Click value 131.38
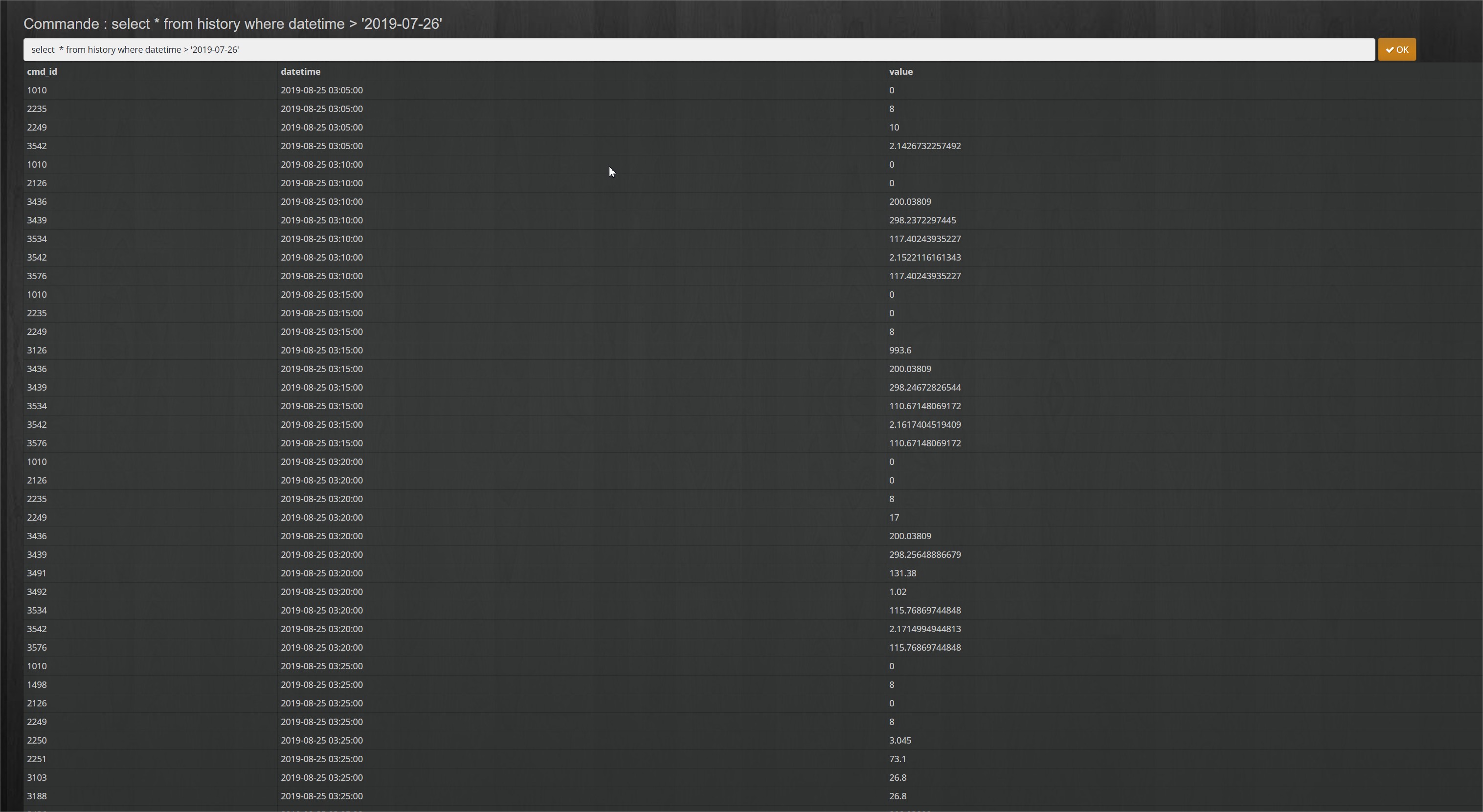Viewport: 1483px width, 812px height. coord(902,573)
